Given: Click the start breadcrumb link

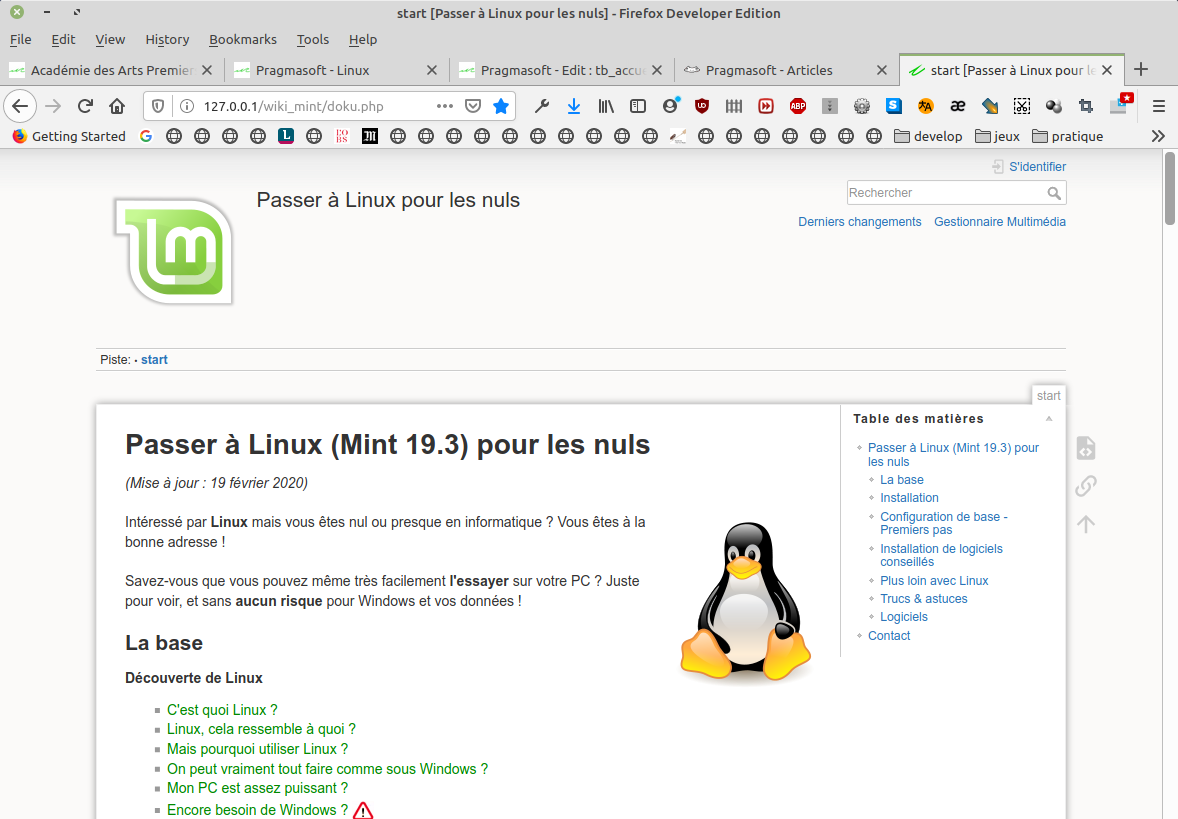Looking at the screenshot, I should pos(154,360).
